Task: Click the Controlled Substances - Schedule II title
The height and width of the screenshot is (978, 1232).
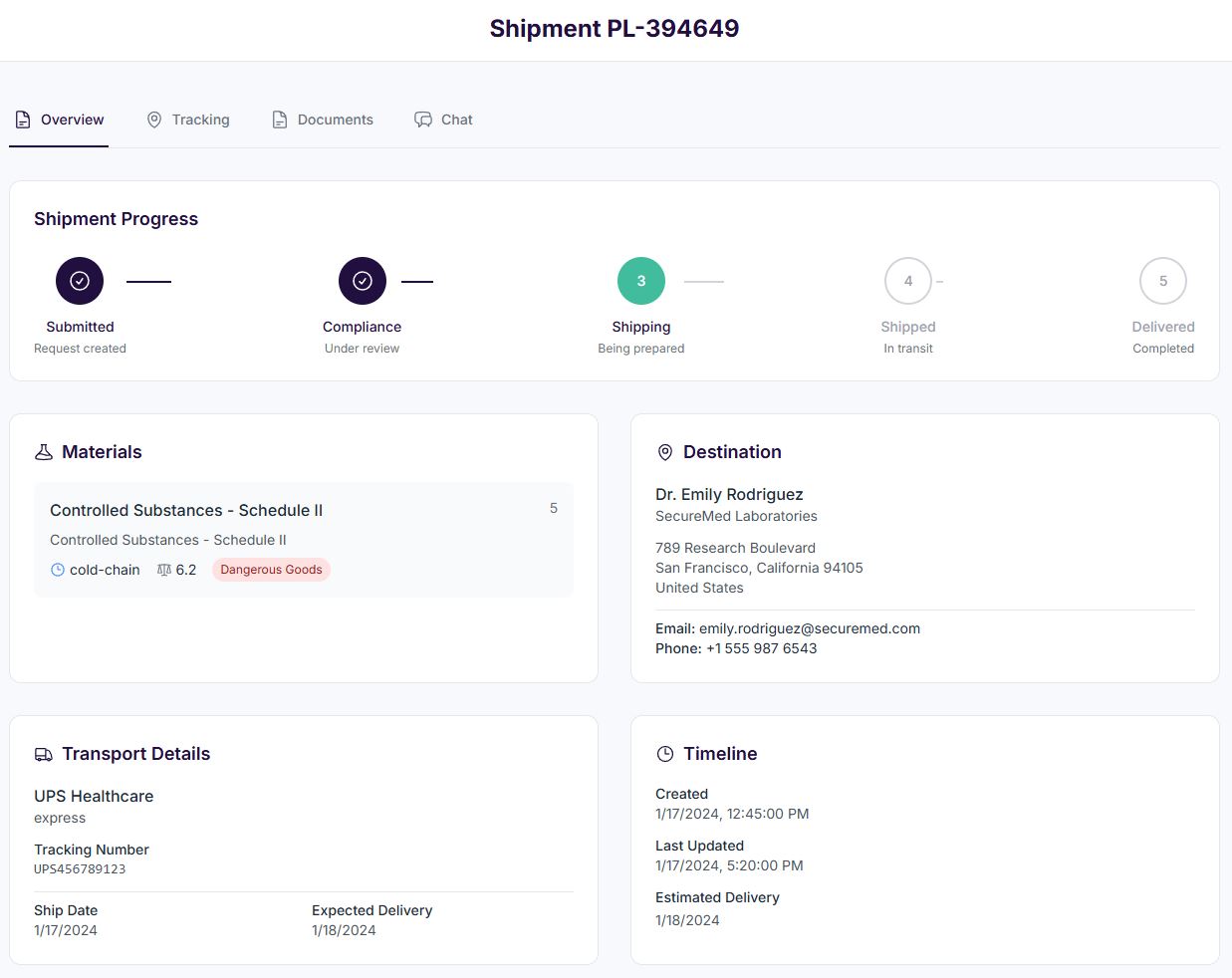Action: [x=186, y=510]
